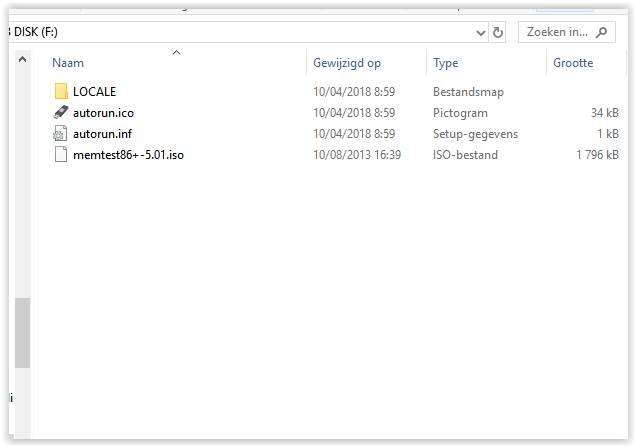Sort files by the Naam column
This screenshot has height=447, width=636.
point(68,63)
